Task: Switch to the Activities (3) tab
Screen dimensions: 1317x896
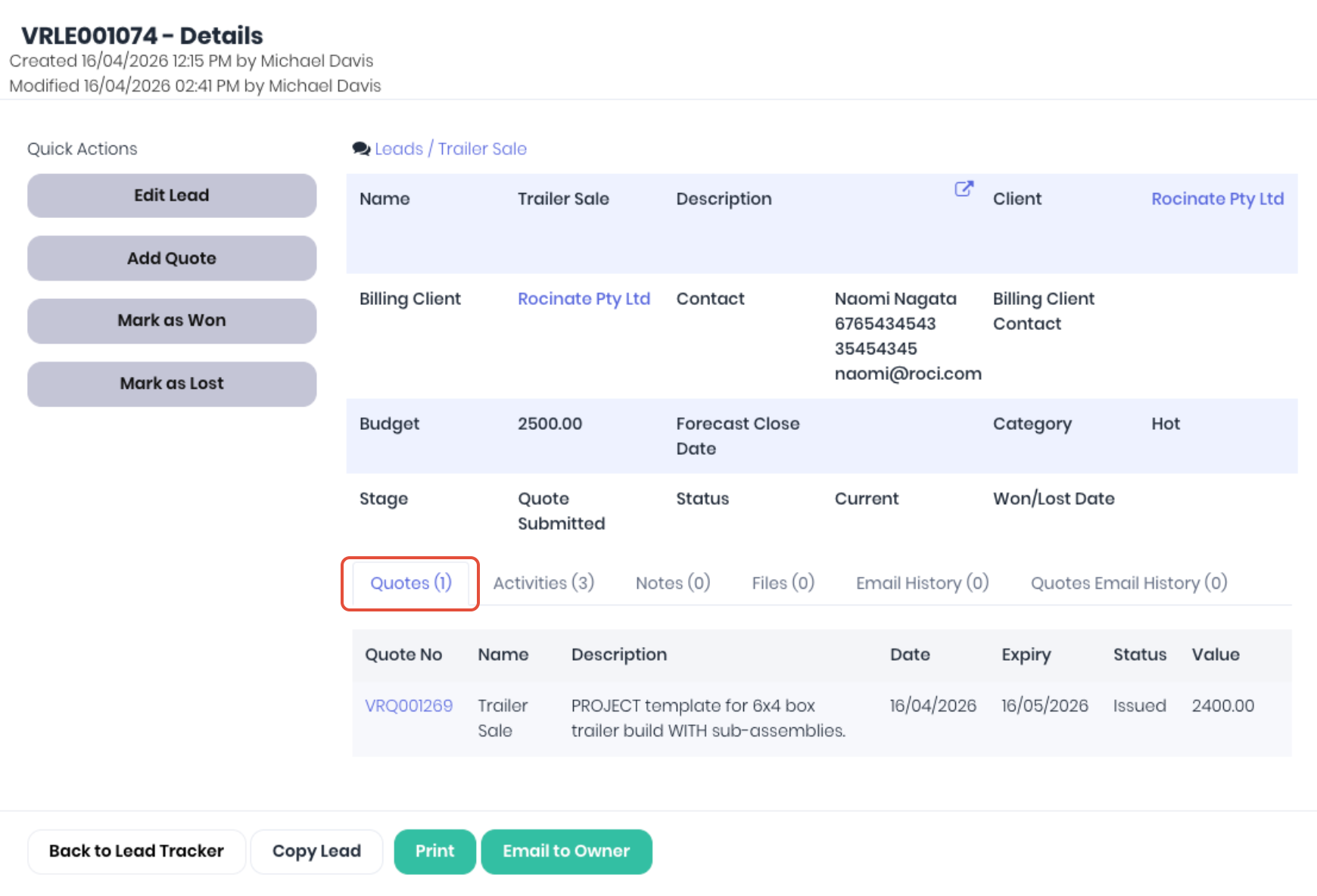Action: tap(543, 583)
